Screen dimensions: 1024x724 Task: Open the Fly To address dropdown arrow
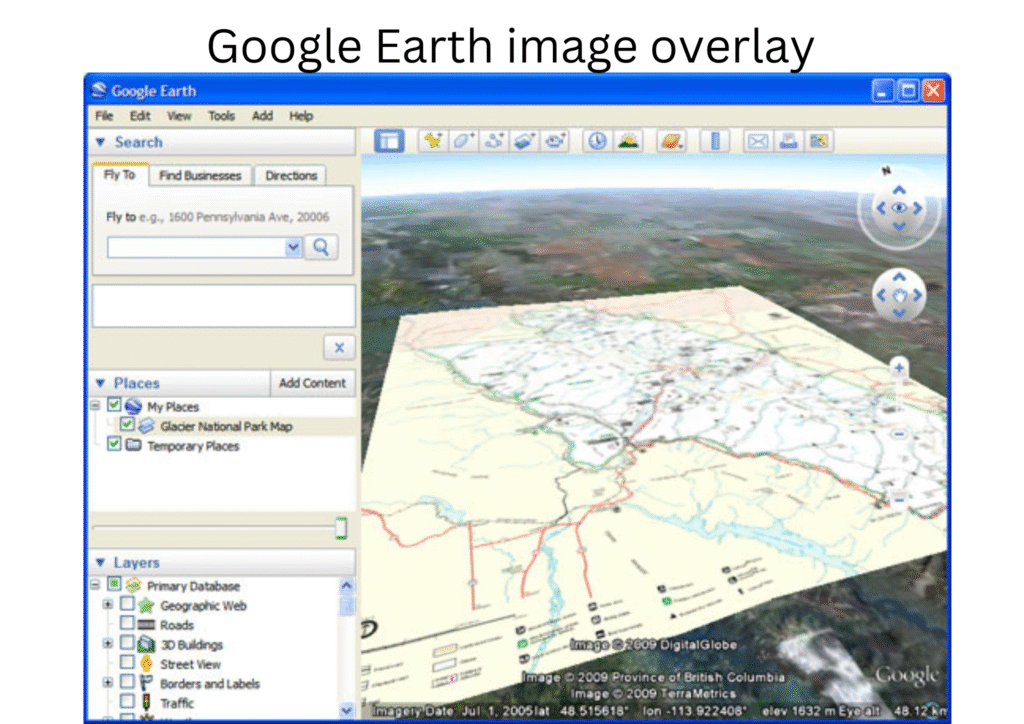(x=293, y=247)
